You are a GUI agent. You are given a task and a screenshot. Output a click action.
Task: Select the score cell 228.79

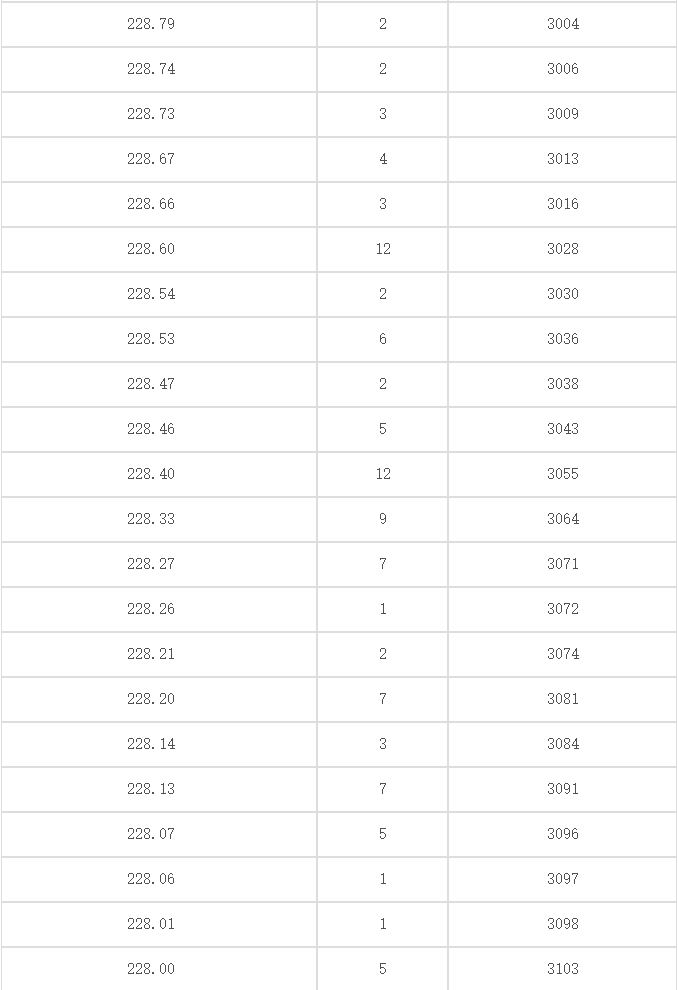pyautogui.click(x=151, y=24)
